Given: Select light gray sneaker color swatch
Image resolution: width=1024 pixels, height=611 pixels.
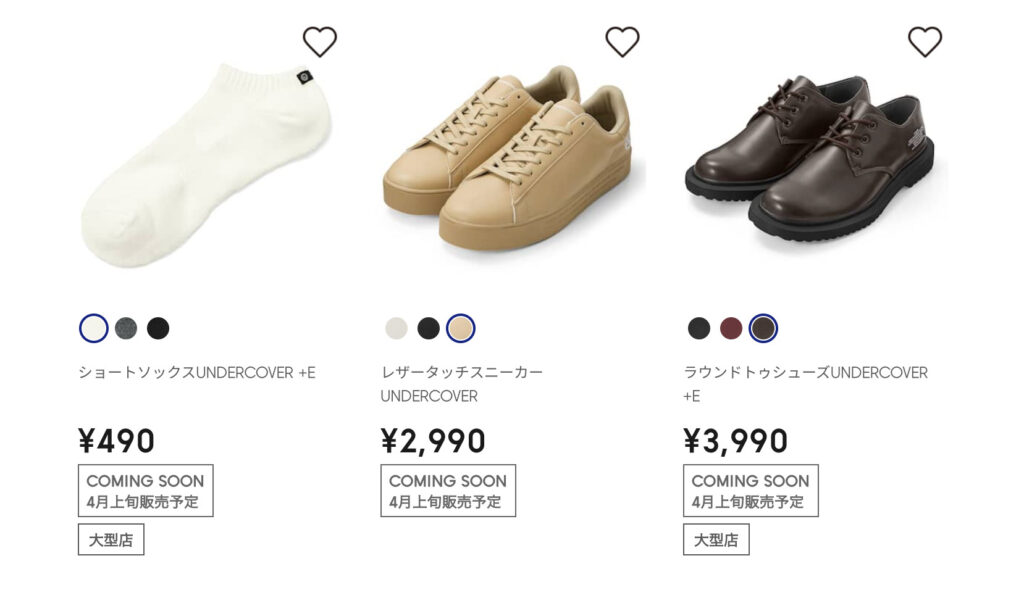Looking at the screenshot, I should pyautogui.click(x=396, y=328).
